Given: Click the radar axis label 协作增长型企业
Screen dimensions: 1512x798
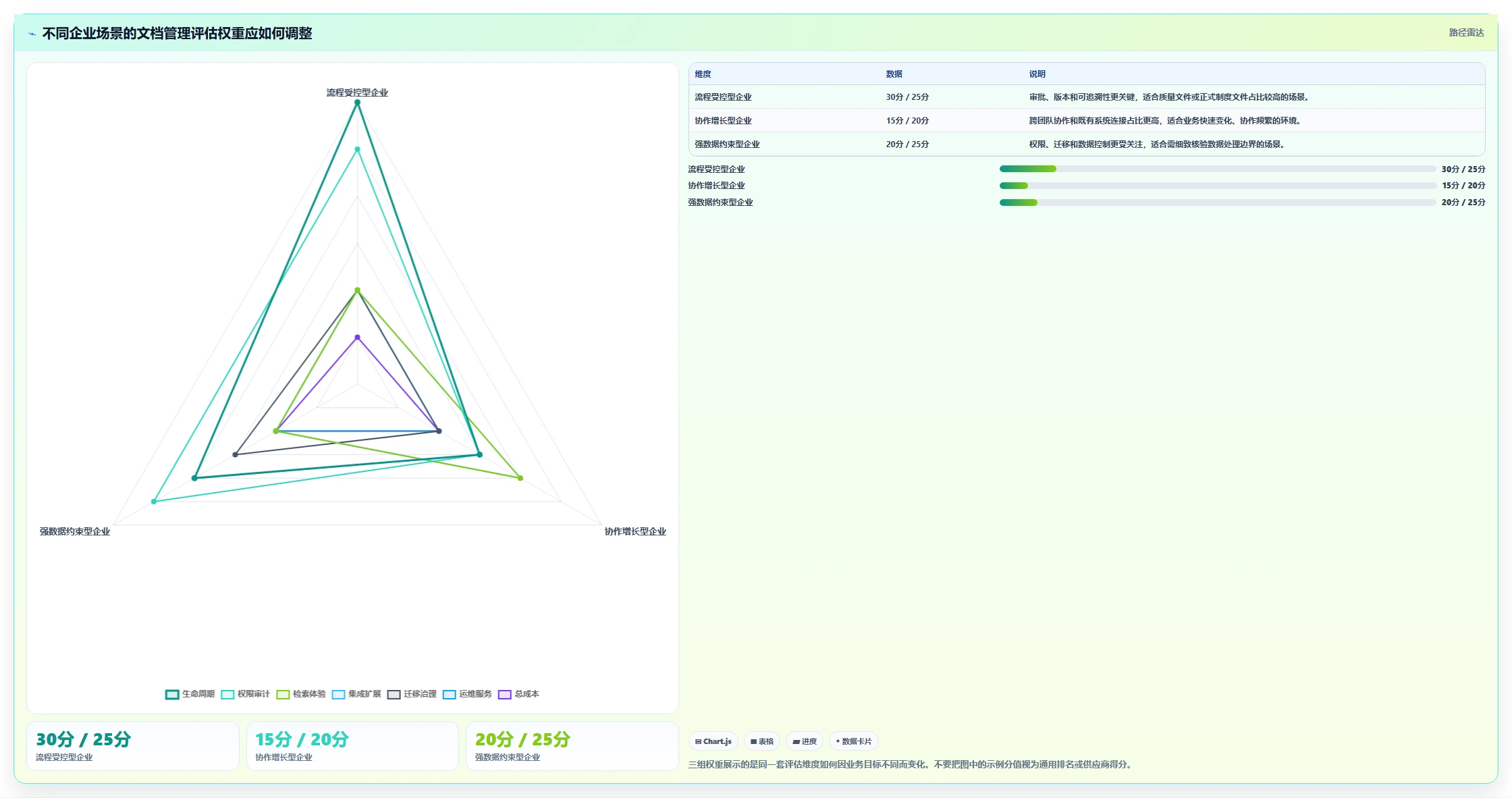Looking at the screenshot, I should coord(635,531).
